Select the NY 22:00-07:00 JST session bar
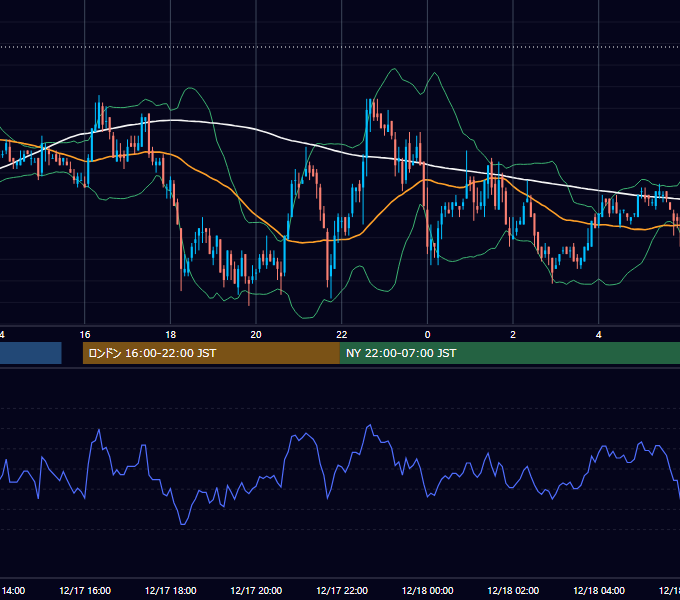Image resolution: width=680 pixels, height=600 pixels. point(510,353)
